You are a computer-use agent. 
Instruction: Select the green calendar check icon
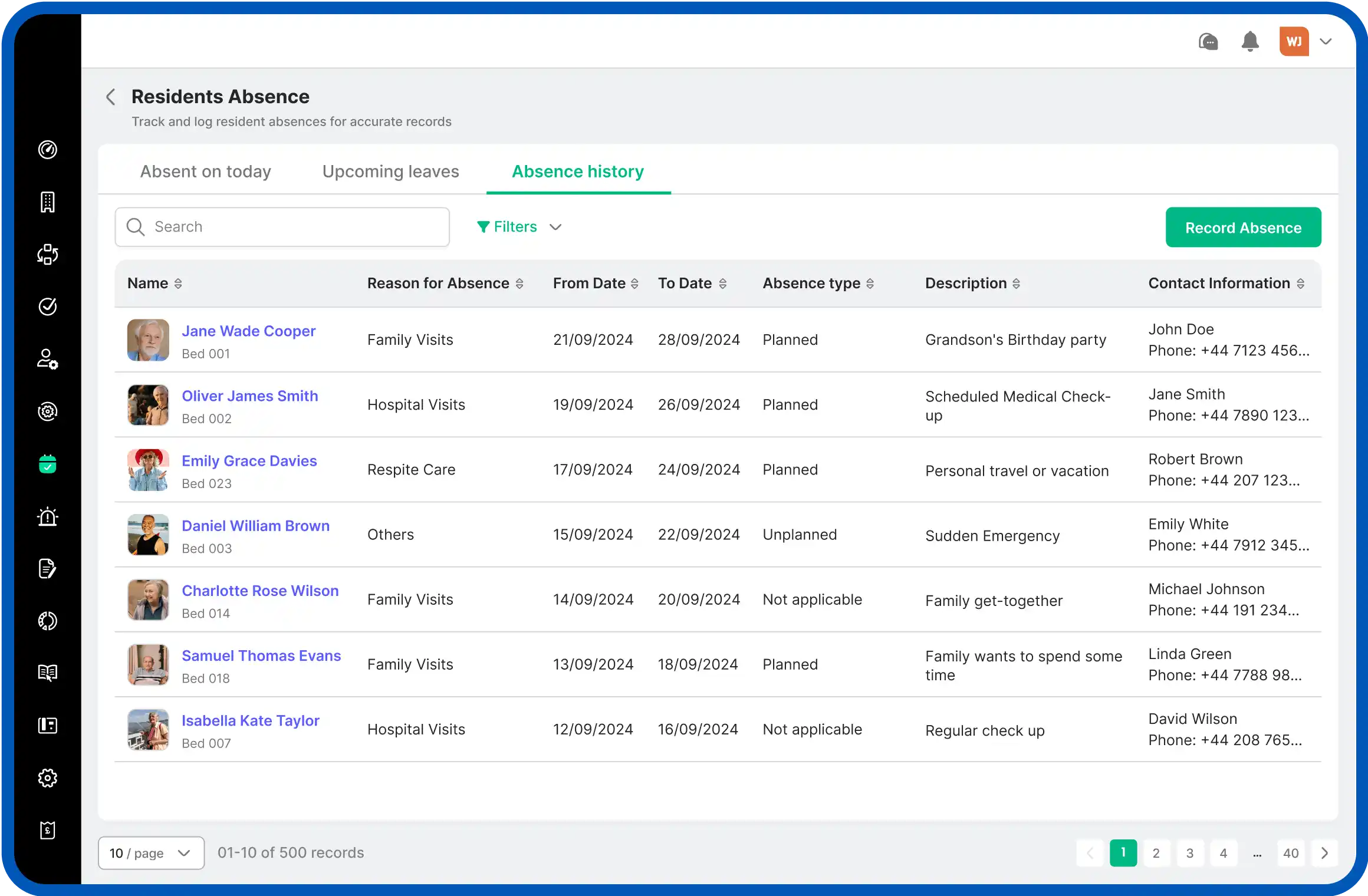click(x=48, y=464)
